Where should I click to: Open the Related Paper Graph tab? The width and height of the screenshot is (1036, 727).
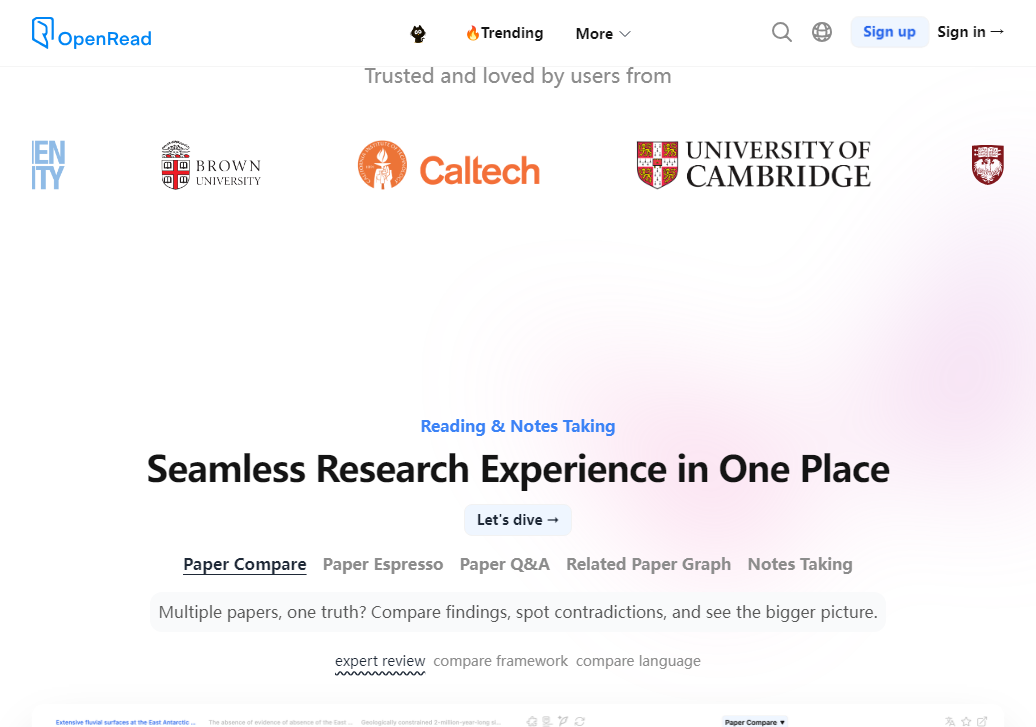point(648,564)
